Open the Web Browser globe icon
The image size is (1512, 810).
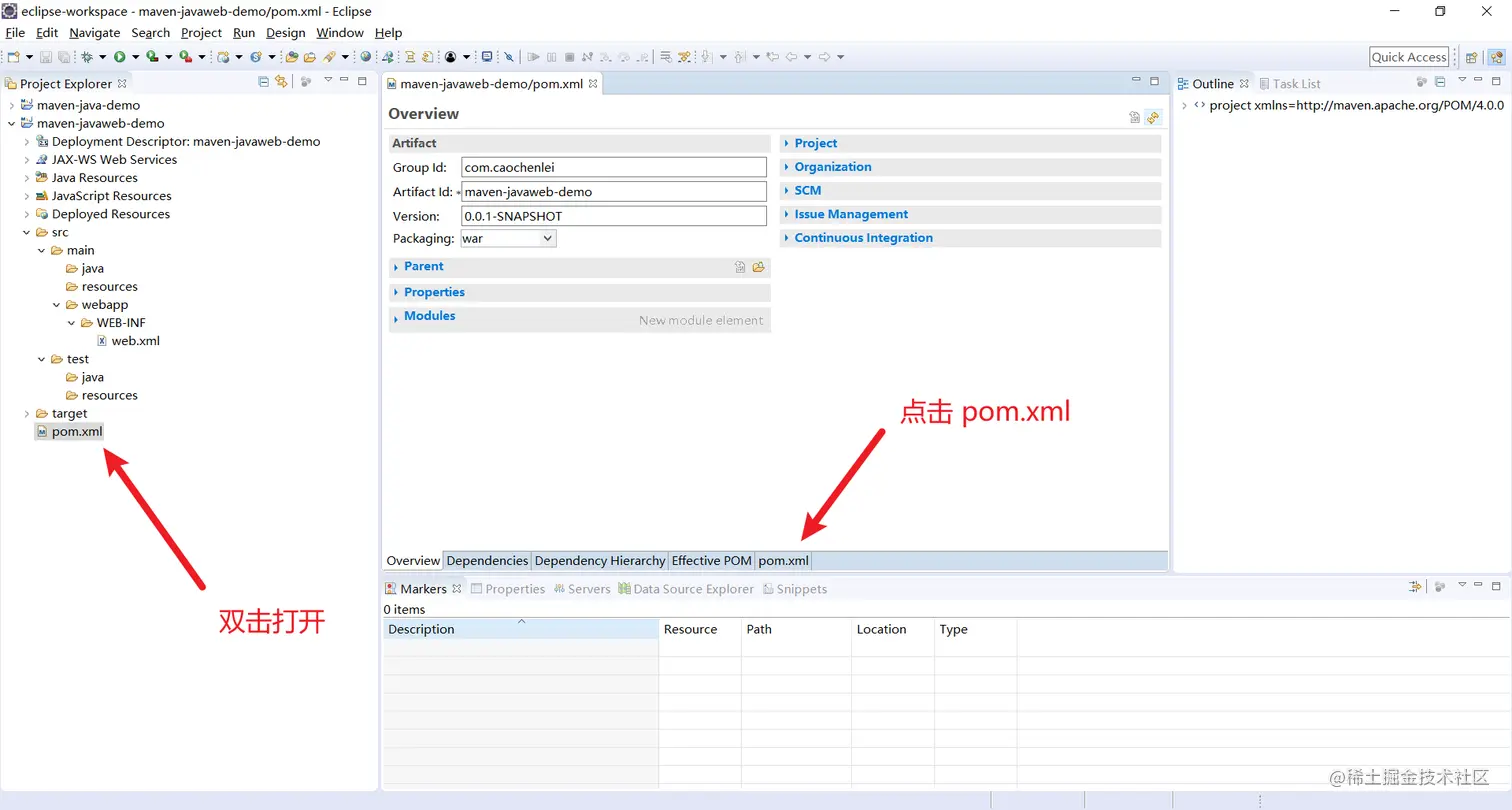point(365,57)
